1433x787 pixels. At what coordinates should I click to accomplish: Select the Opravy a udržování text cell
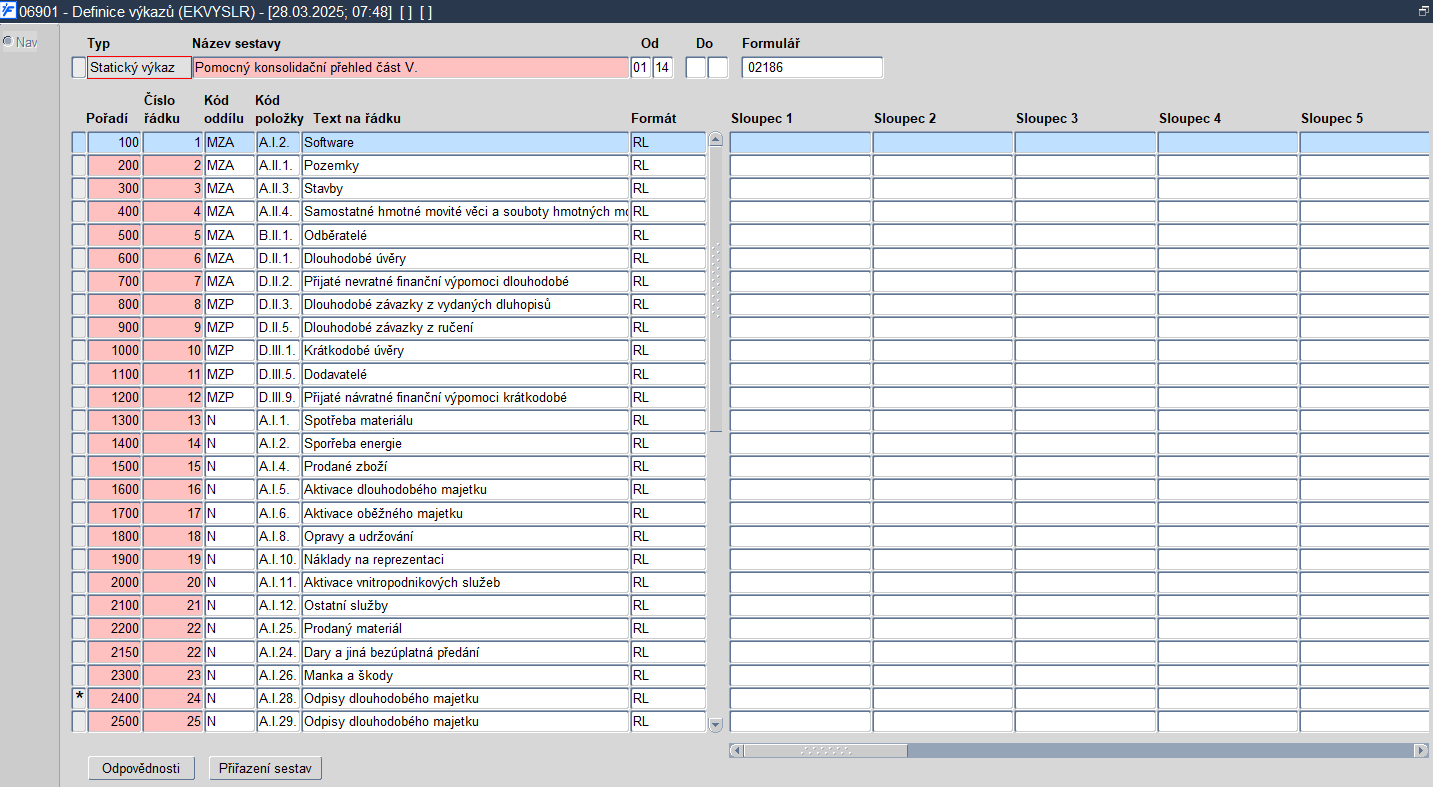click(466, 536)
